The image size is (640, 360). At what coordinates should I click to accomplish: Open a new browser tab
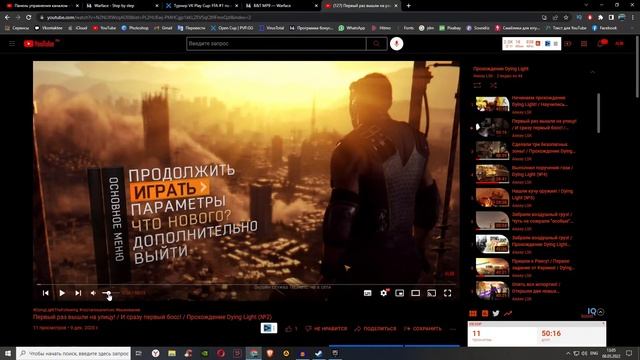click(x=409, y=6)
